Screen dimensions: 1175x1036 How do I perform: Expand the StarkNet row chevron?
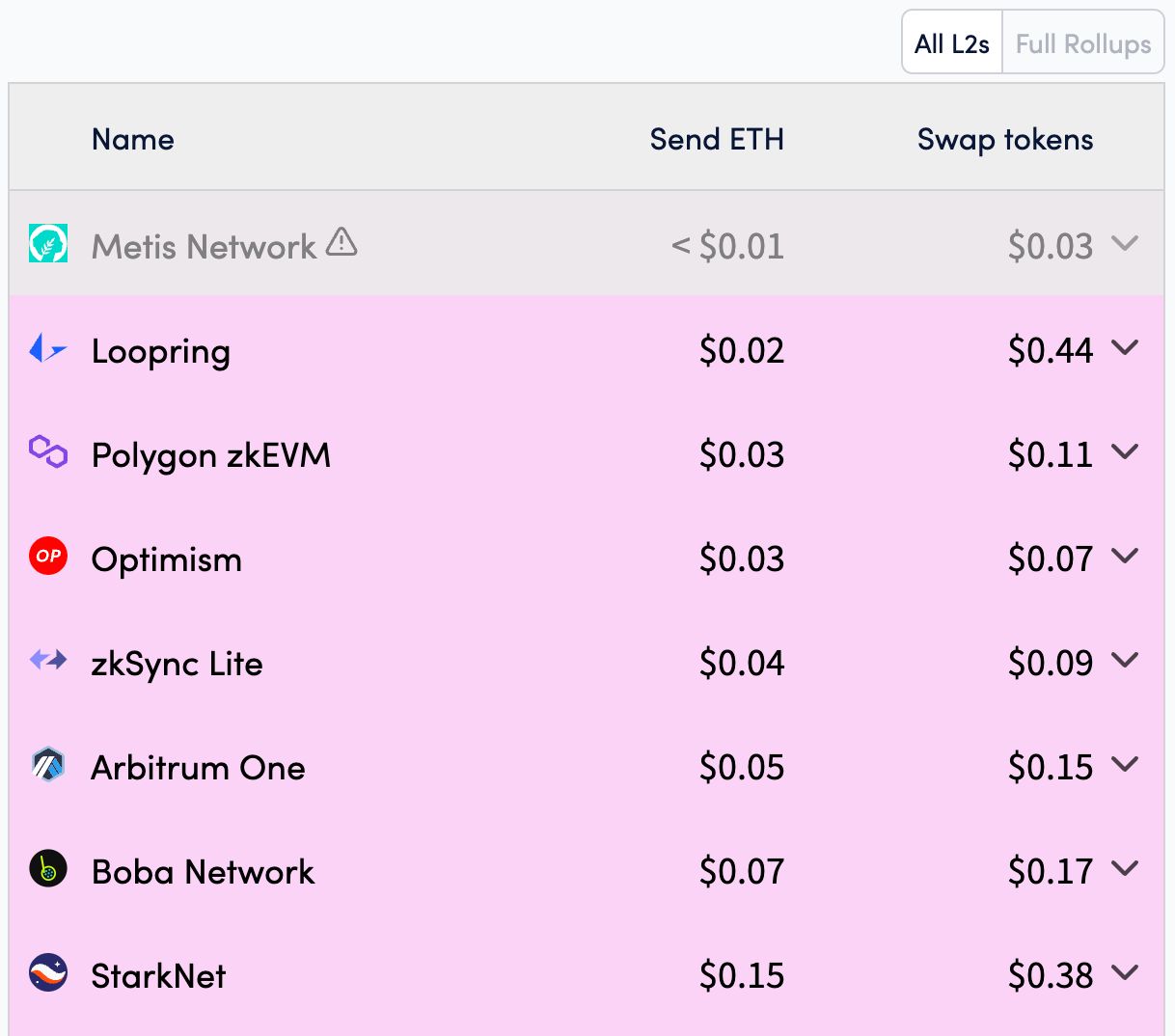(1125, 972)
